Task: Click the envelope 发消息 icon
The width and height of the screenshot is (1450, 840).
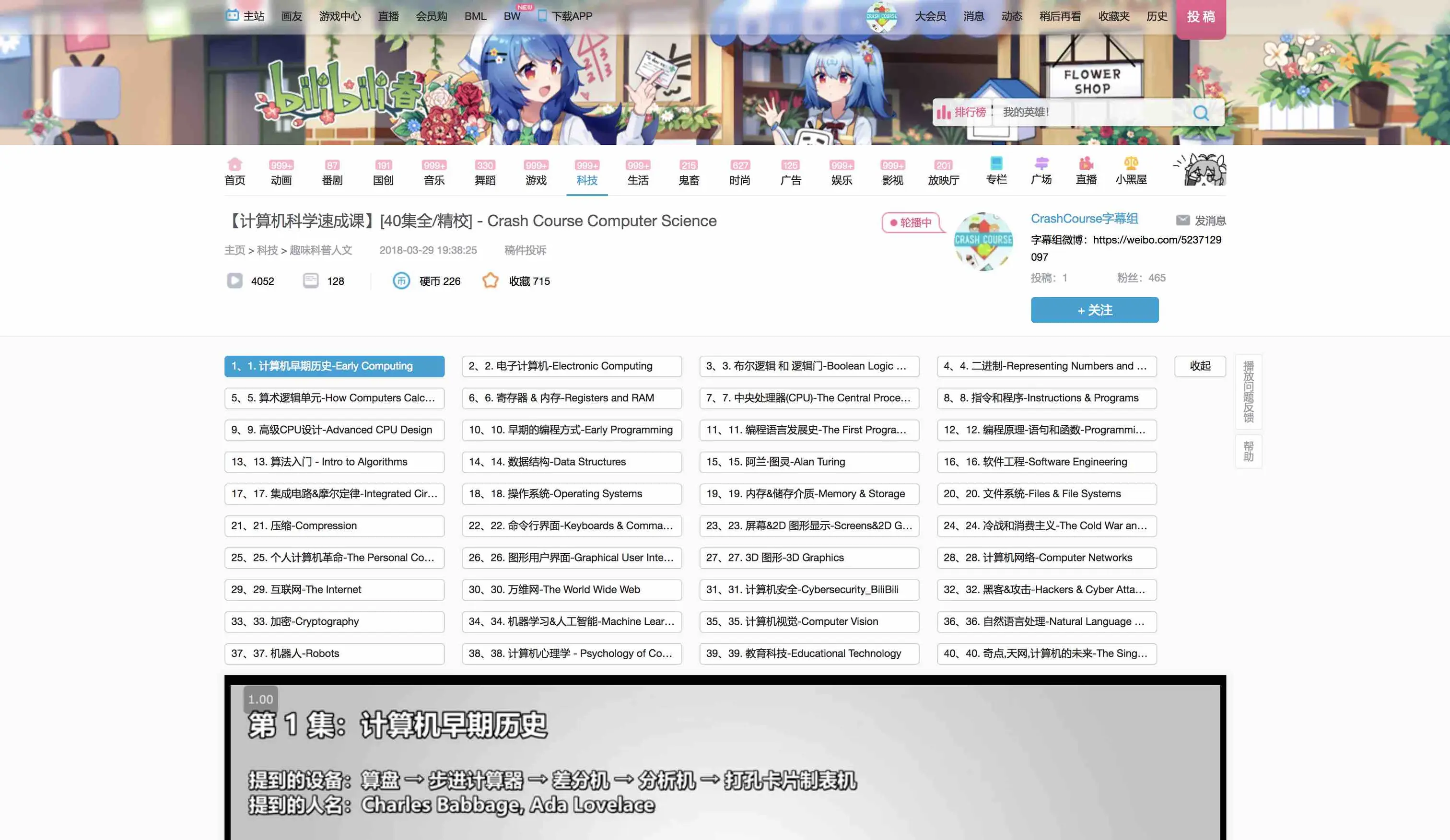Action: pos(1182,221)
